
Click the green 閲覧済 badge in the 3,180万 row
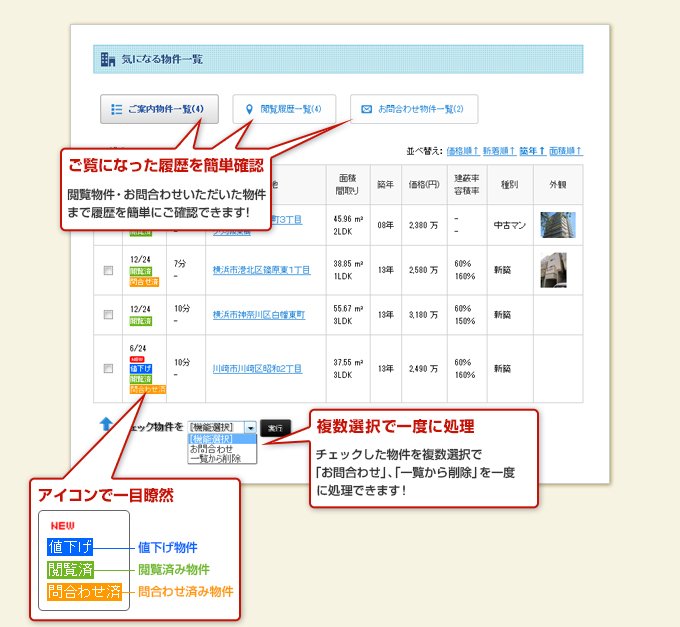pyautogui.click(x=141, y=321)
